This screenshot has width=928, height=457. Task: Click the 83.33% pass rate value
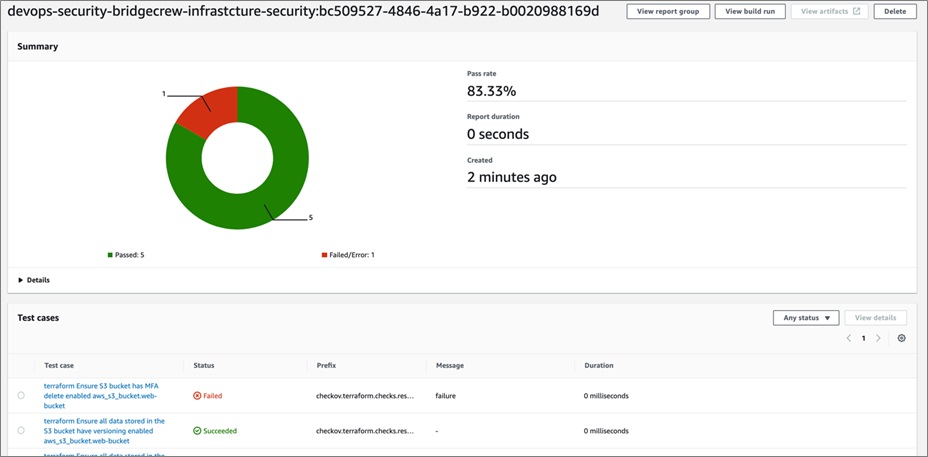click(x=491, y=91)
